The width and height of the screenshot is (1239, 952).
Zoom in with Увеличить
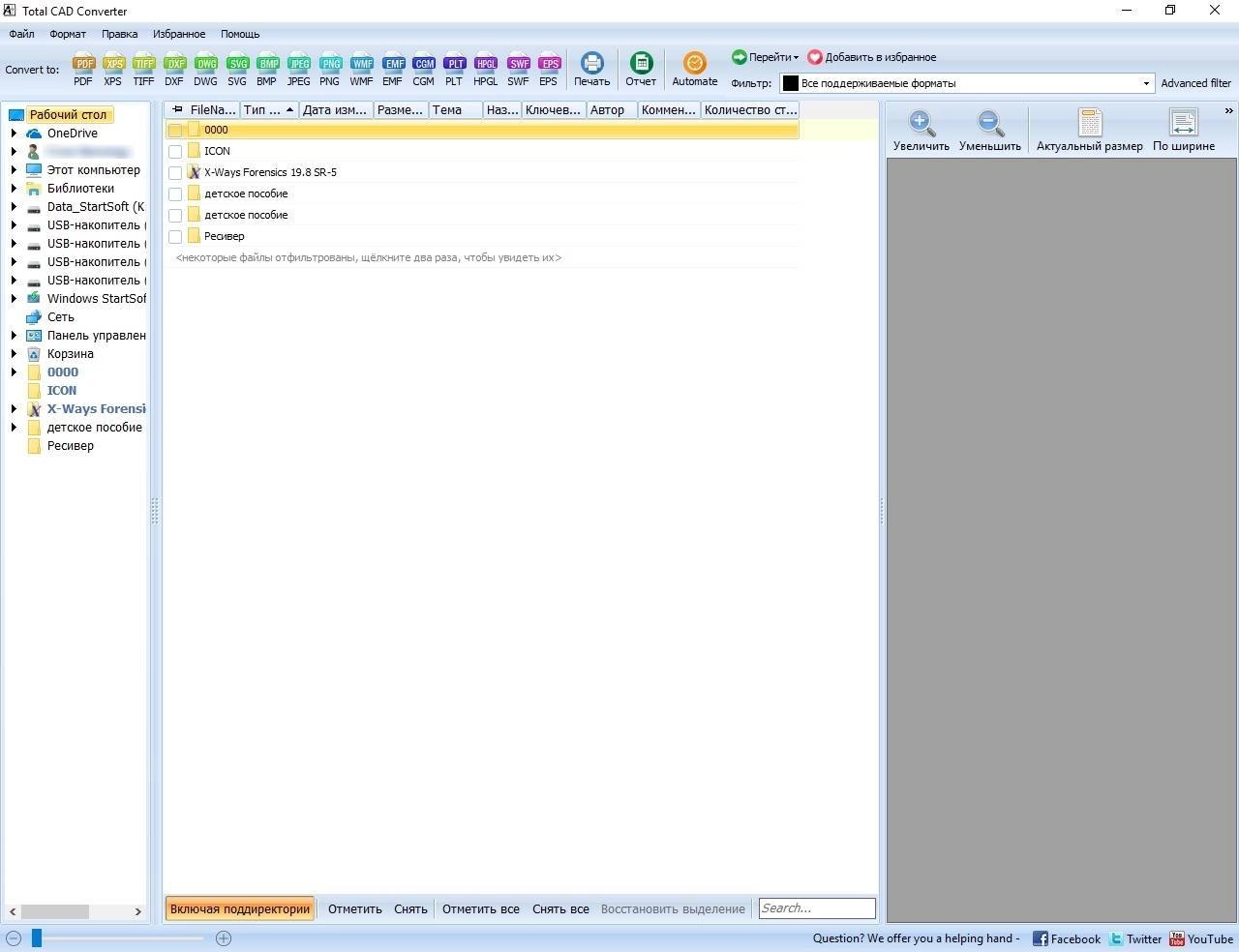point(922,131)
